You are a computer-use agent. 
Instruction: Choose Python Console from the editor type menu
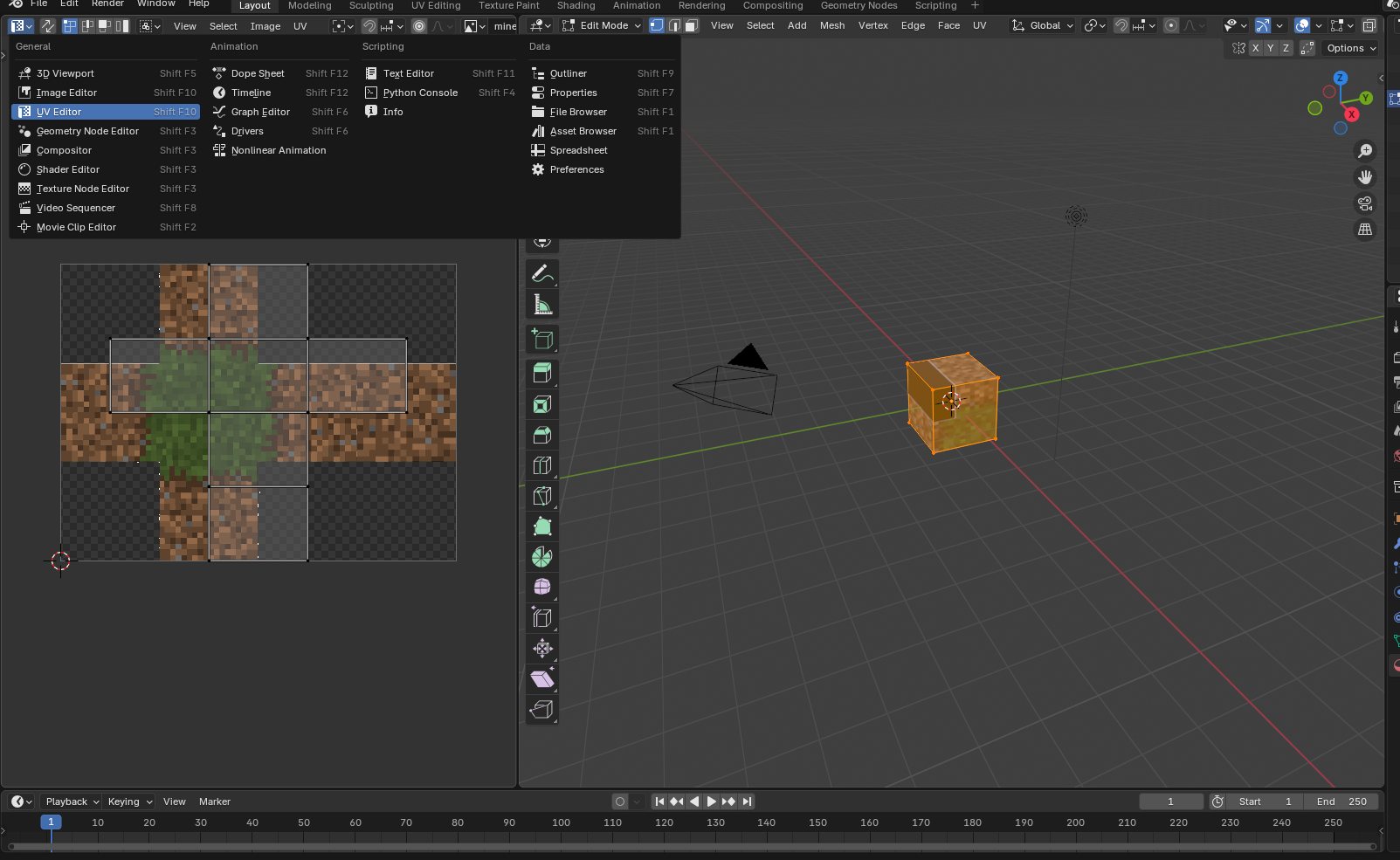coord(439,93)
